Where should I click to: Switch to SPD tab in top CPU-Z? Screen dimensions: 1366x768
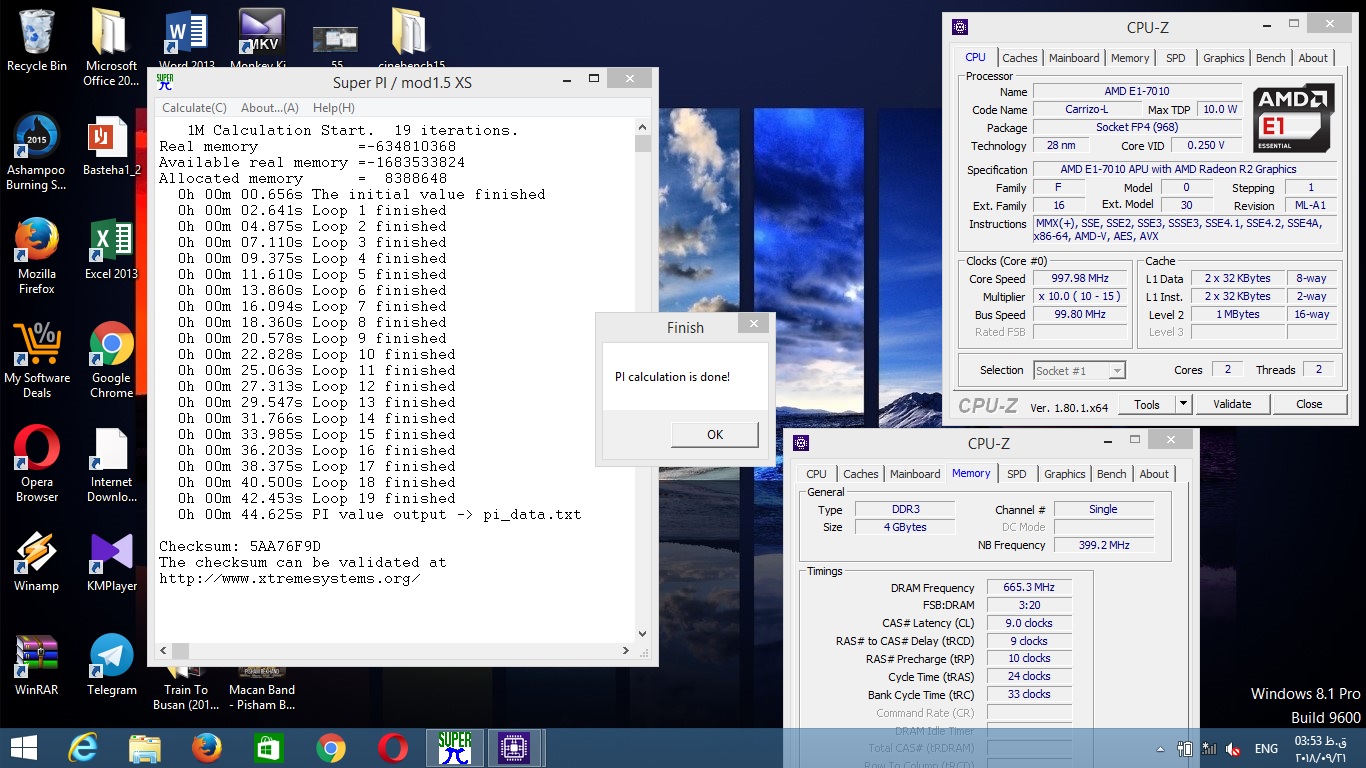[x=1176, y=58]
